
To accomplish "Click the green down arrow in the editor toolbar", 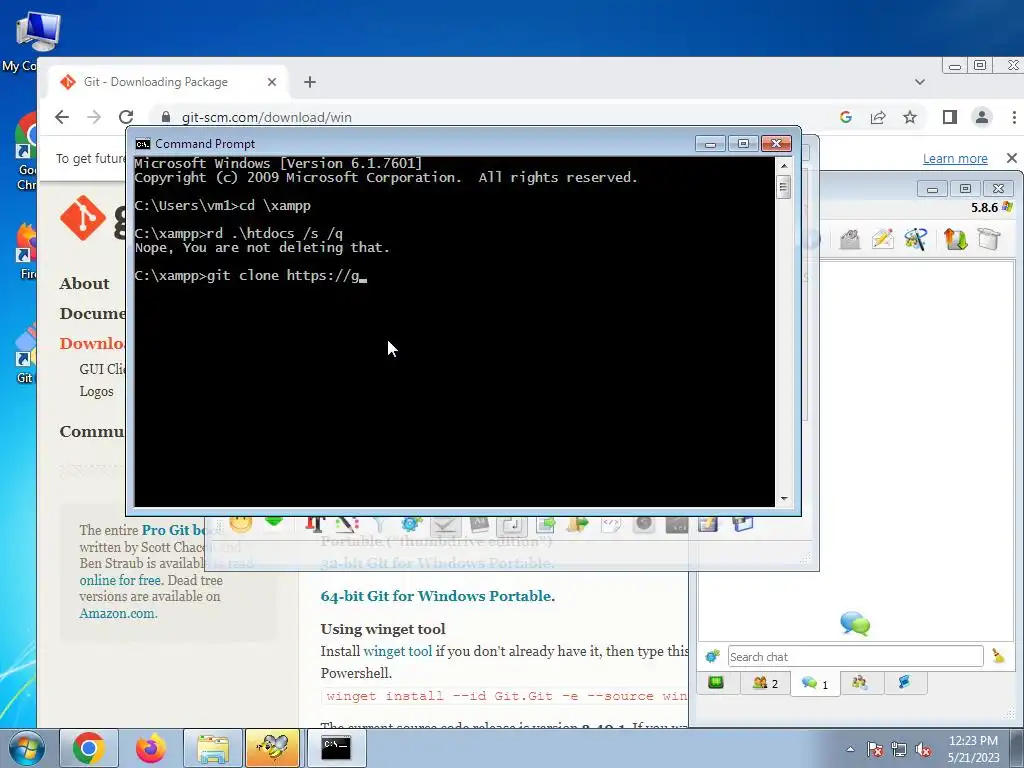I will pos(274,521).
